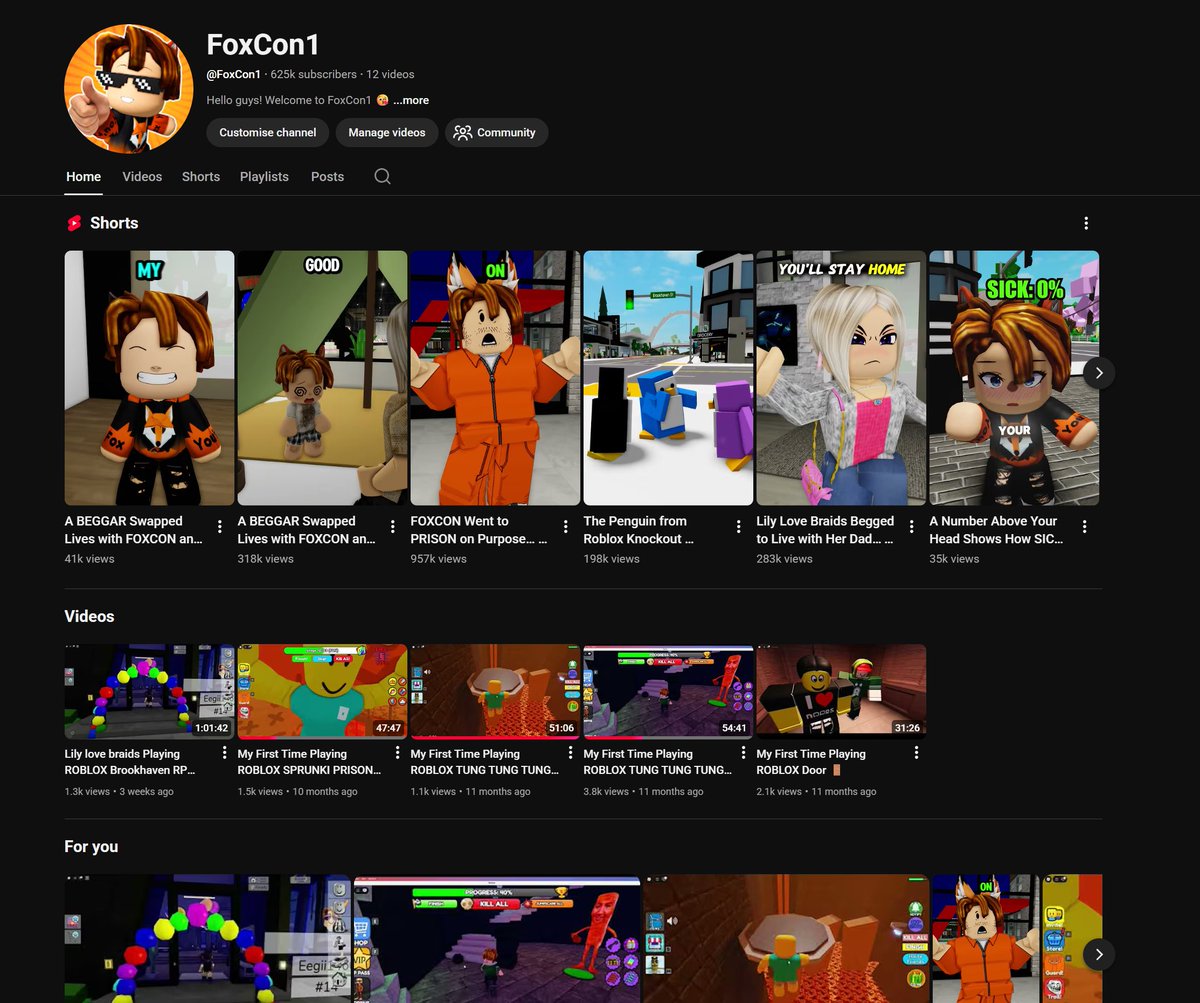The height and width of the screenshot is (1003, 1200).
Task: Open title A Number Above Your Head
Action: tap(996, 530)
